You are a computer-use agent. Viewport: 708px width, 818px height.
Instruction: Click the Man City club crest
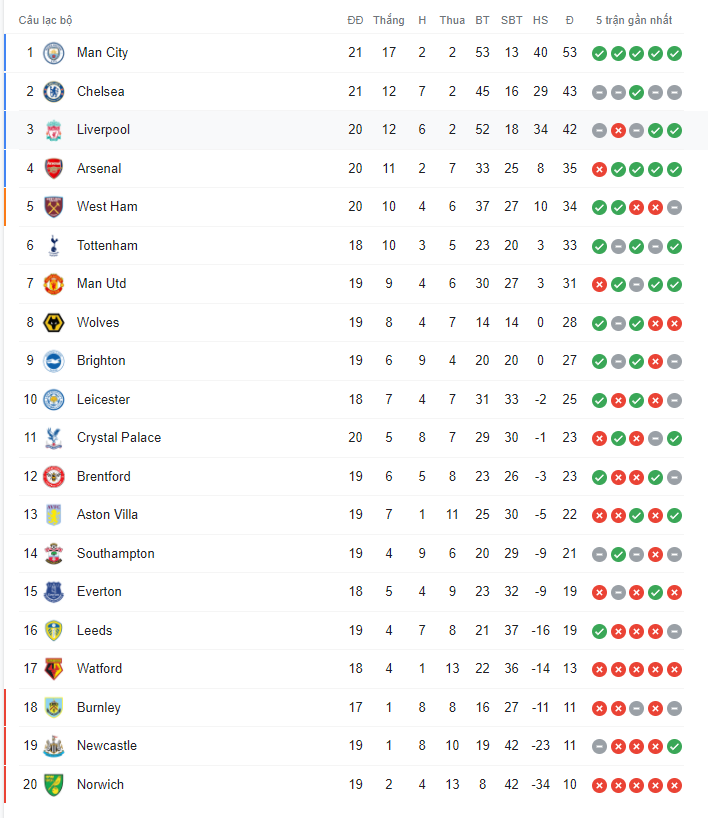click(54, 53)
